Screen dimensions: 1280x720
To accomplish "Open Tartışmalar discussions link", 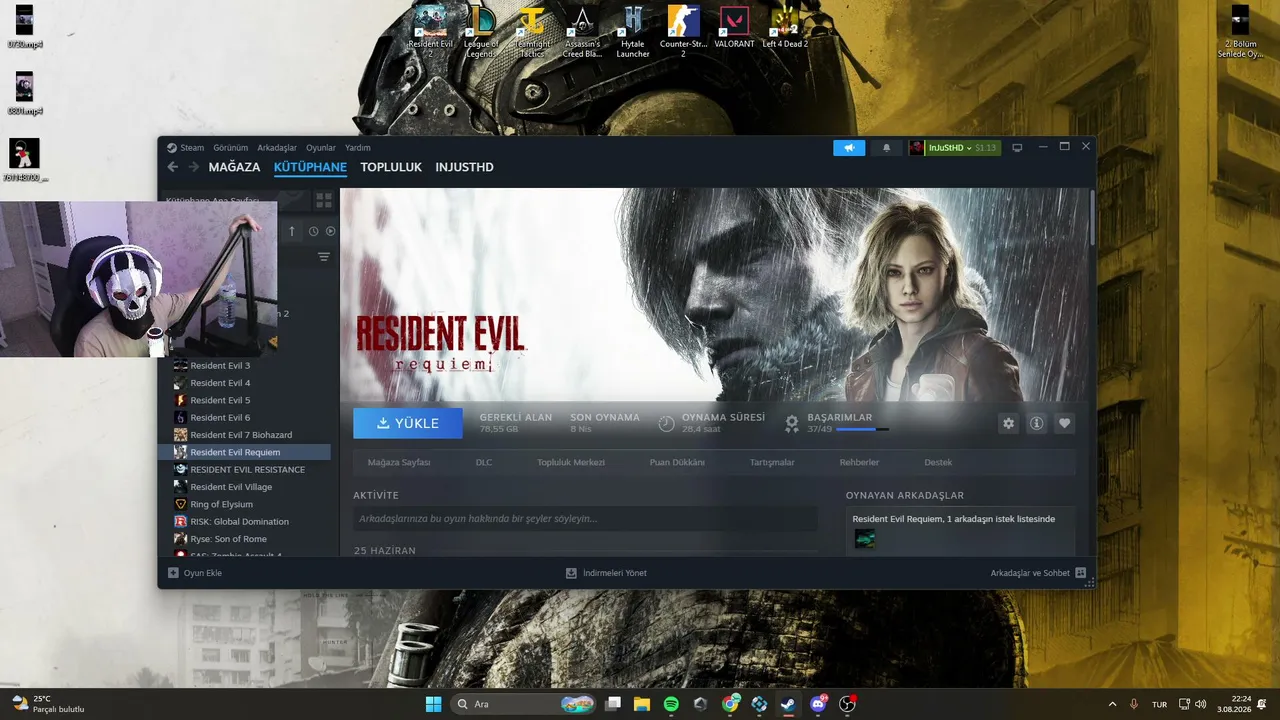I will pyautogui.click(x=772, y=462).
